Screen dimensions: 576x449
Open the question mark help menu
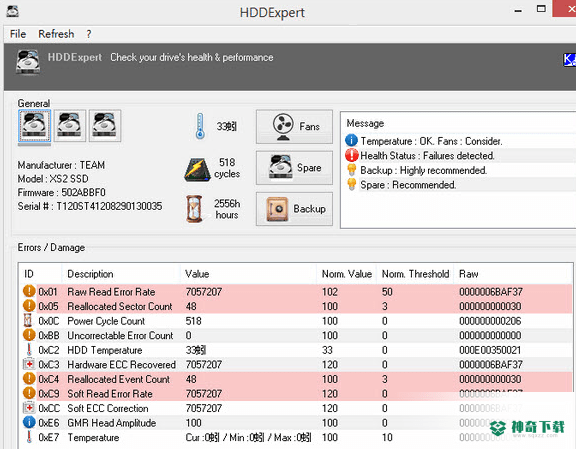tap(89, 34)
